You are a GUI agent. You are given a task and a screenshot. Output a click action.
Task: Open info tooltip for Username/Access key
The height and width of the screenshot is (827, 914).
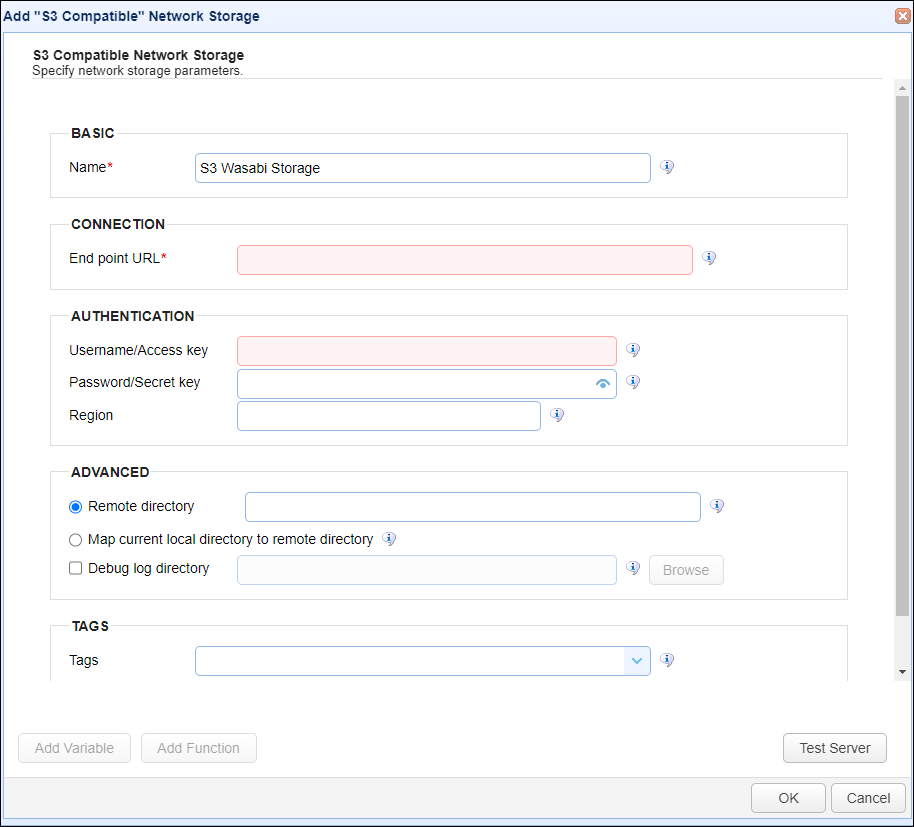click(x=633, y=350)
